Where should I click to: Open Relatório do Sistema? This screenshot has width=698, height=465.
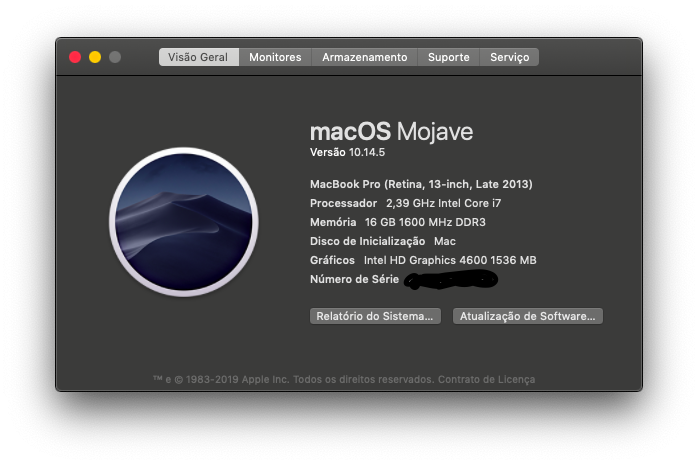point(375,316)
